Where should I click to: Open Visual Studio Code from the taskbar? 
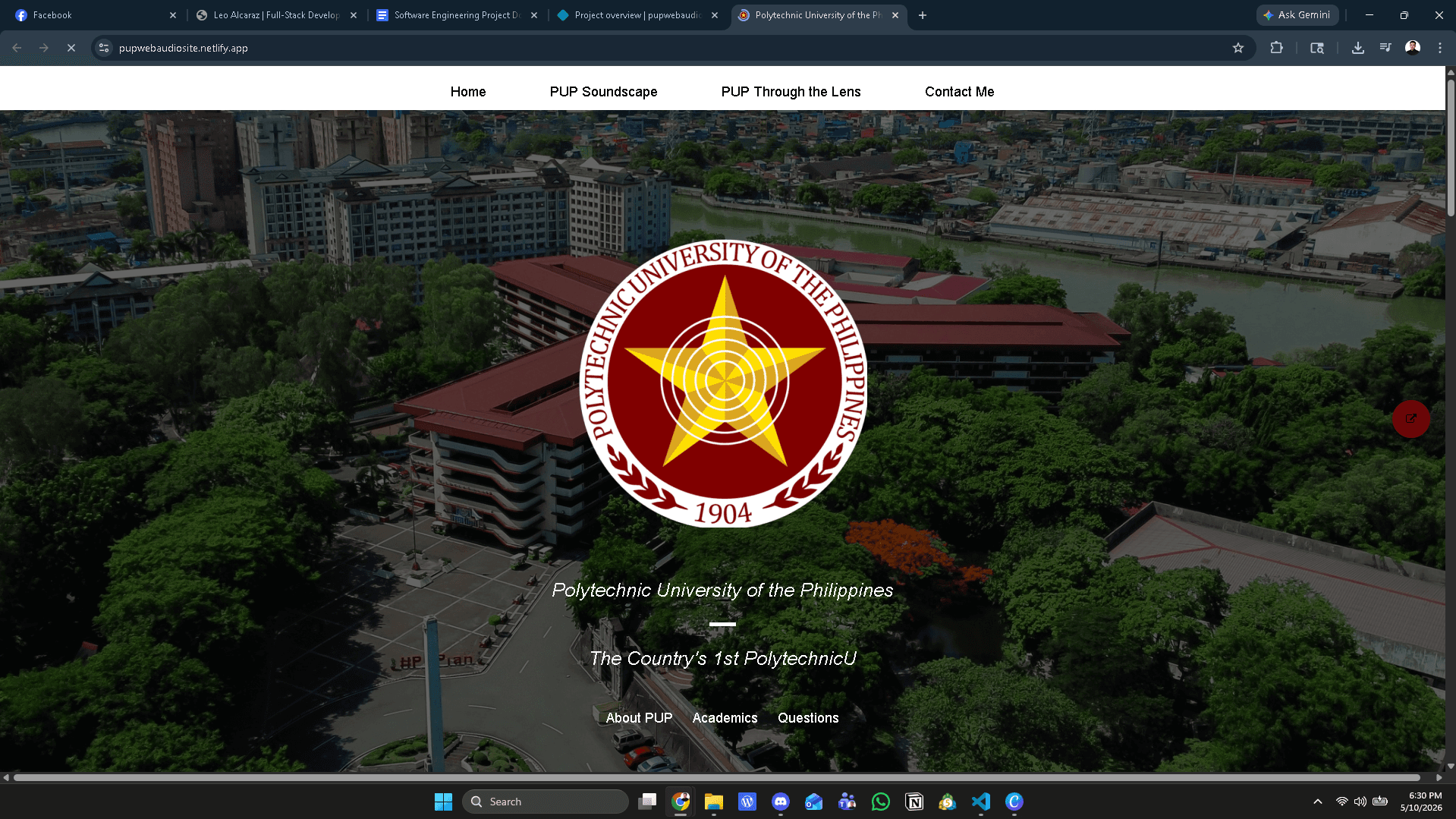[981, 802]
